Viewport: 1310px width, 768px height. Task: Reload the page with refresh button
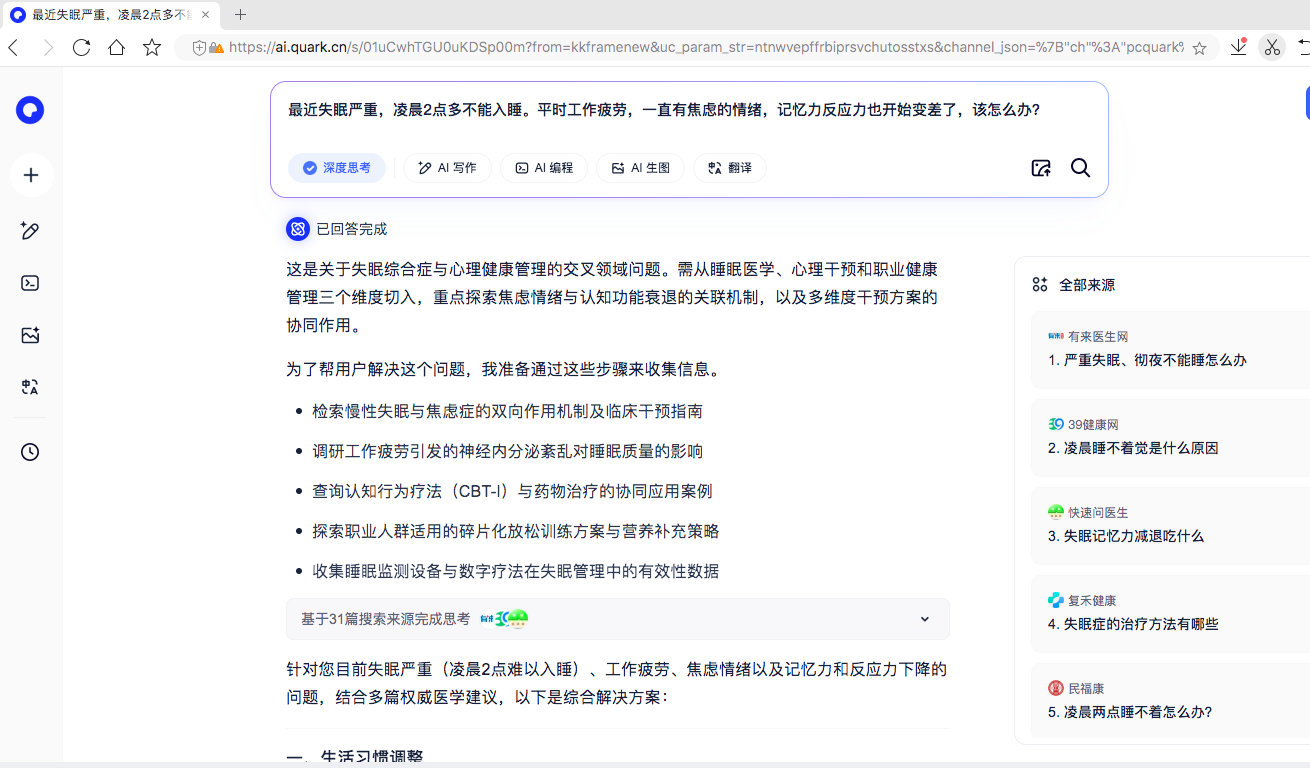point(82,47)
